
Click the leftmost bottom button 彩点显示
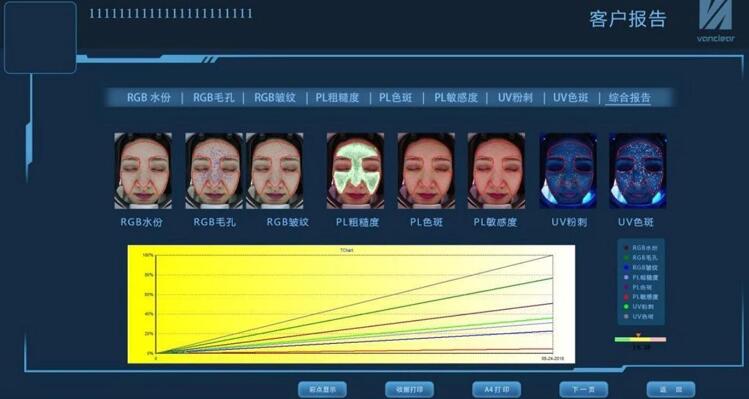click(322, 389)
